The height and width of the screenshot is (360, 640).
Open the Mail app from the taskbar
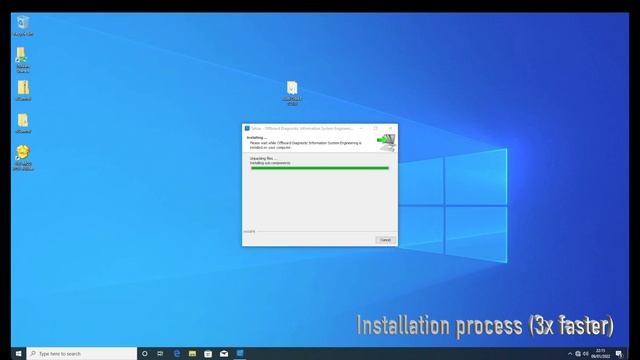(224, 353)
